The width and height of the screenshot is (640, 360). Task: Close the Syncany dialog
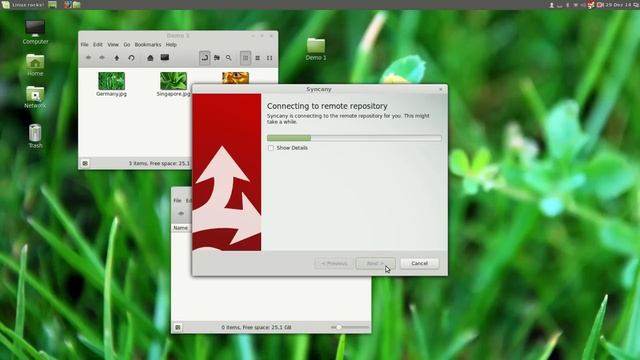coord(441,89)
